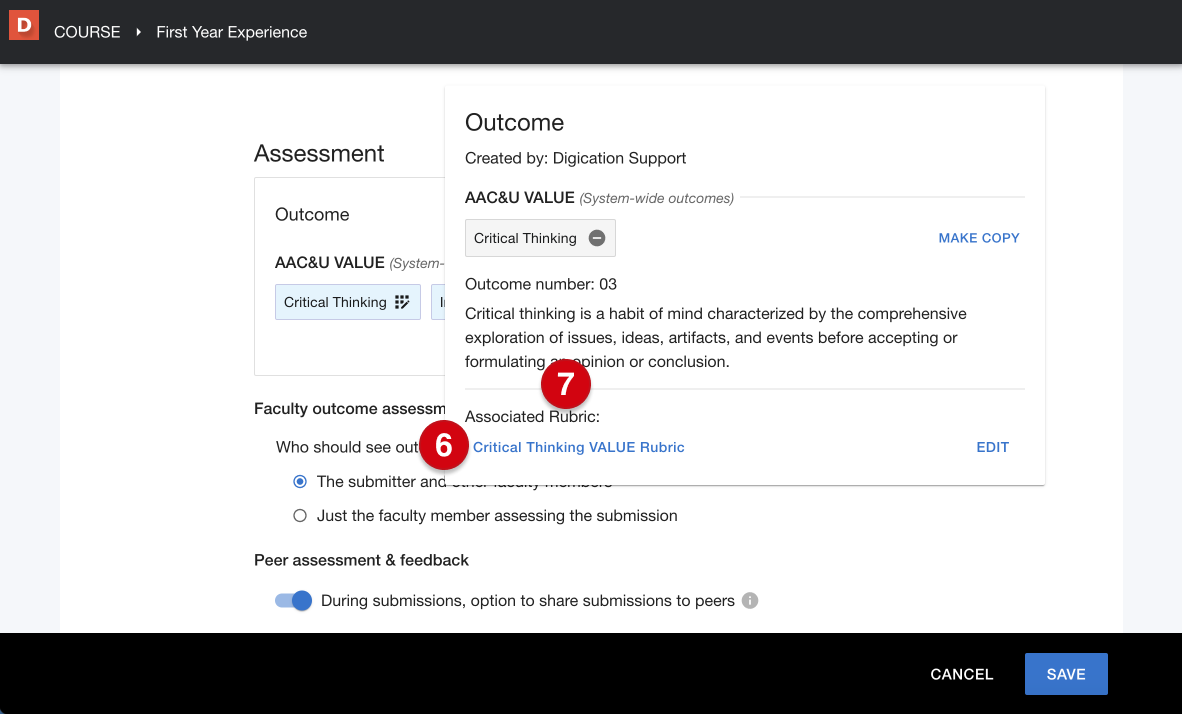Click 'Created by: Digication Support' text
Viewport: 1200px width, 714px height.
click(x=576, y=158)
